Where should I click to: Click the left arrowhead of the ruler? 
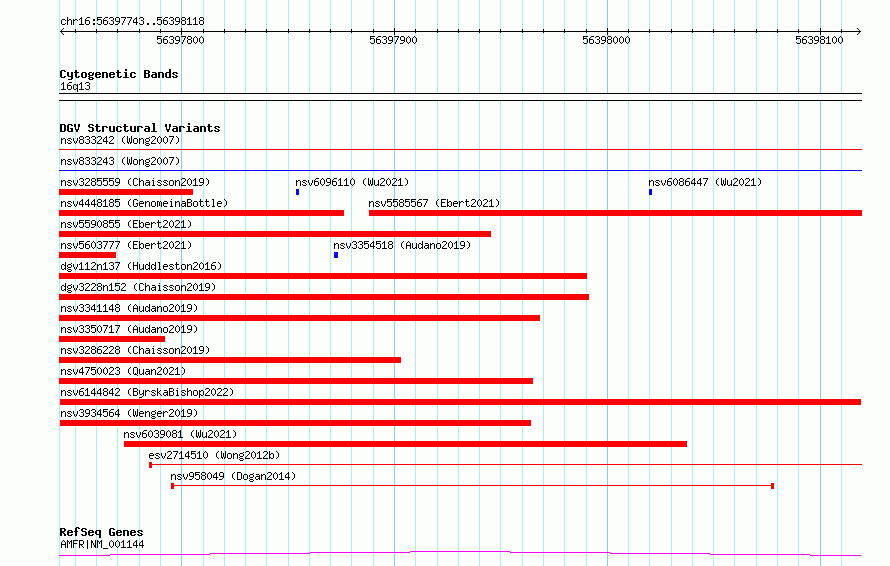tap(62, 31)
